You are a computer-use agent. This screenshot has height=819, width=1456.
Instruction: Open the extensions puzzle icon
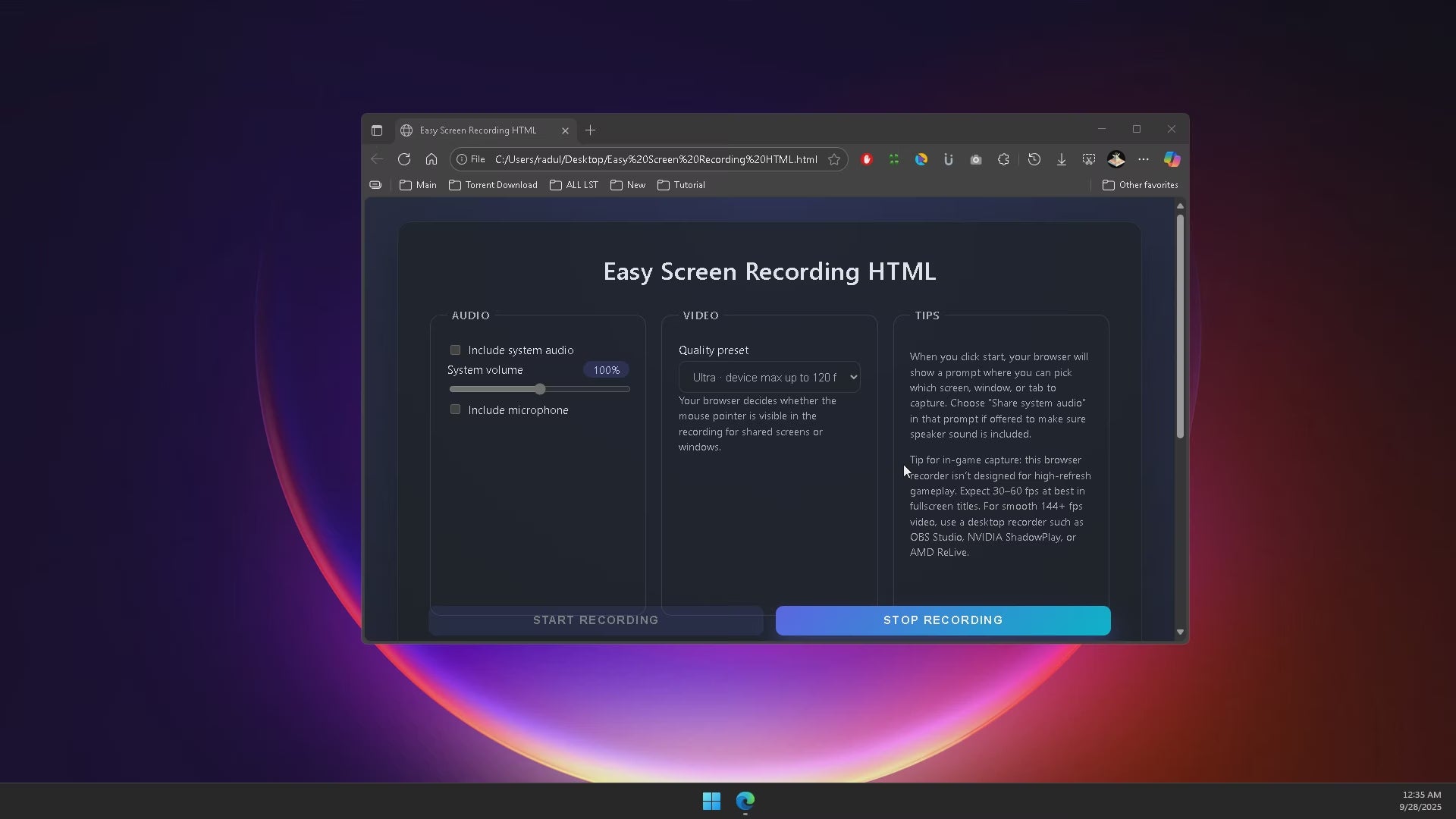click(1003, 159)
